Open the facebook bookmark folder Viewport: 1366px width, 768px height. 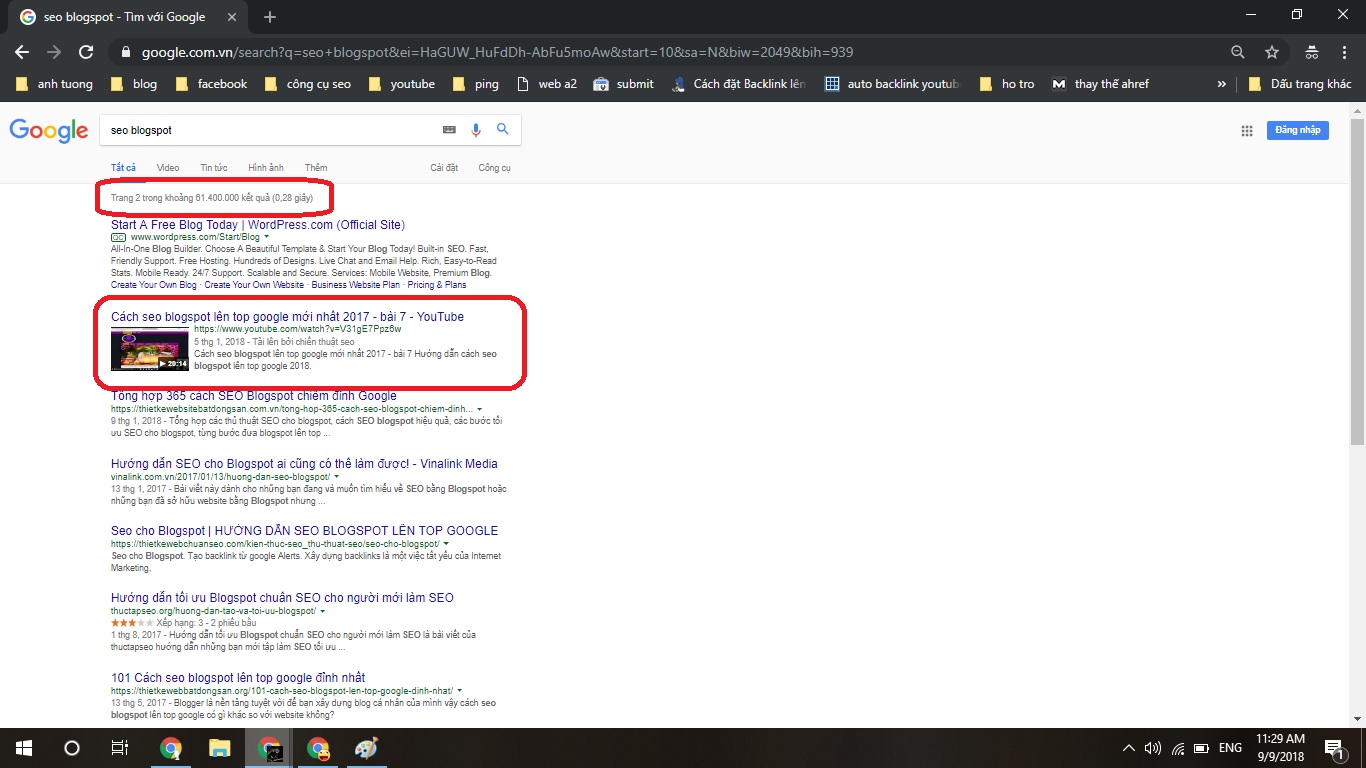coord(211,84)
